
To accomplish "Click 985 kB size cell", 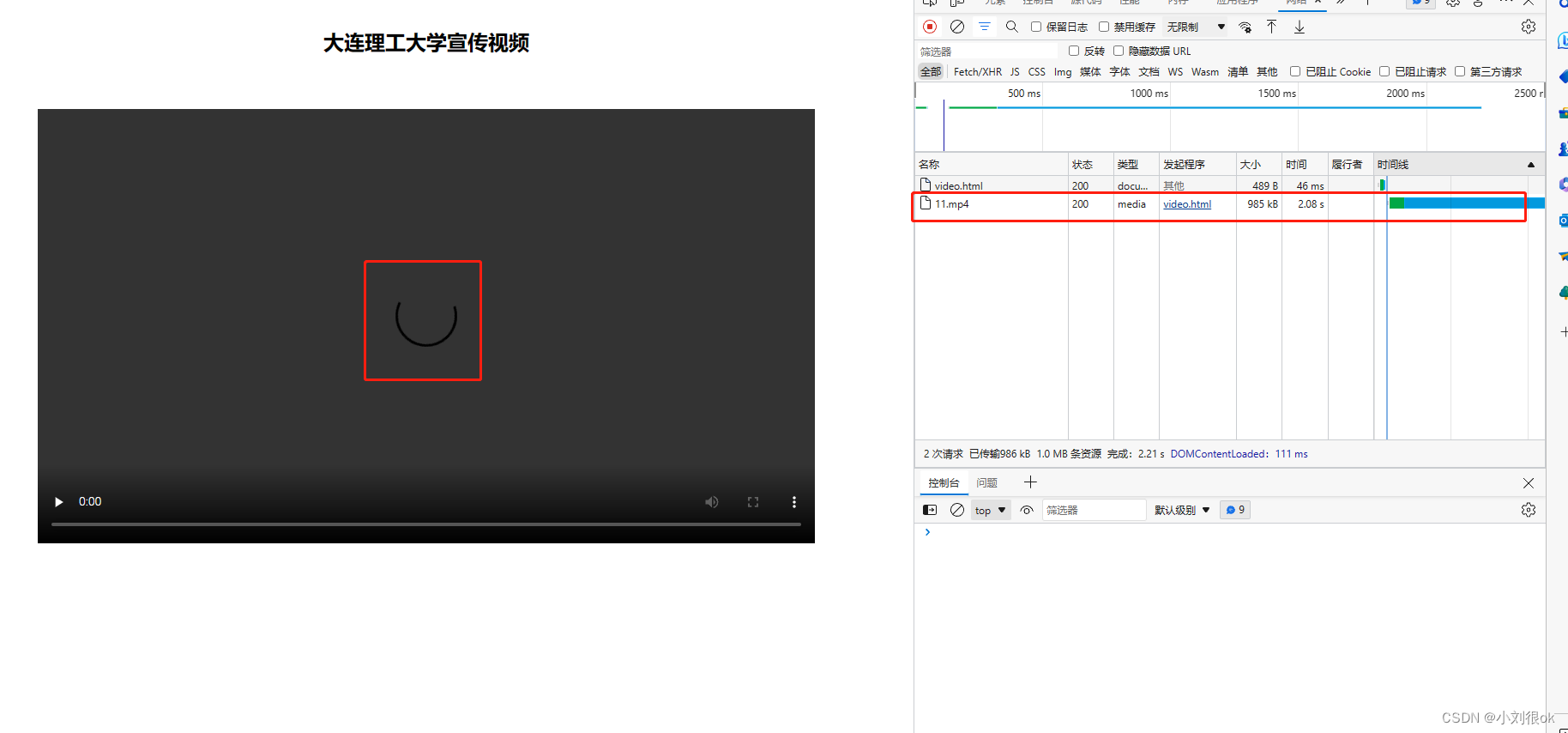I will (1262, 204).
